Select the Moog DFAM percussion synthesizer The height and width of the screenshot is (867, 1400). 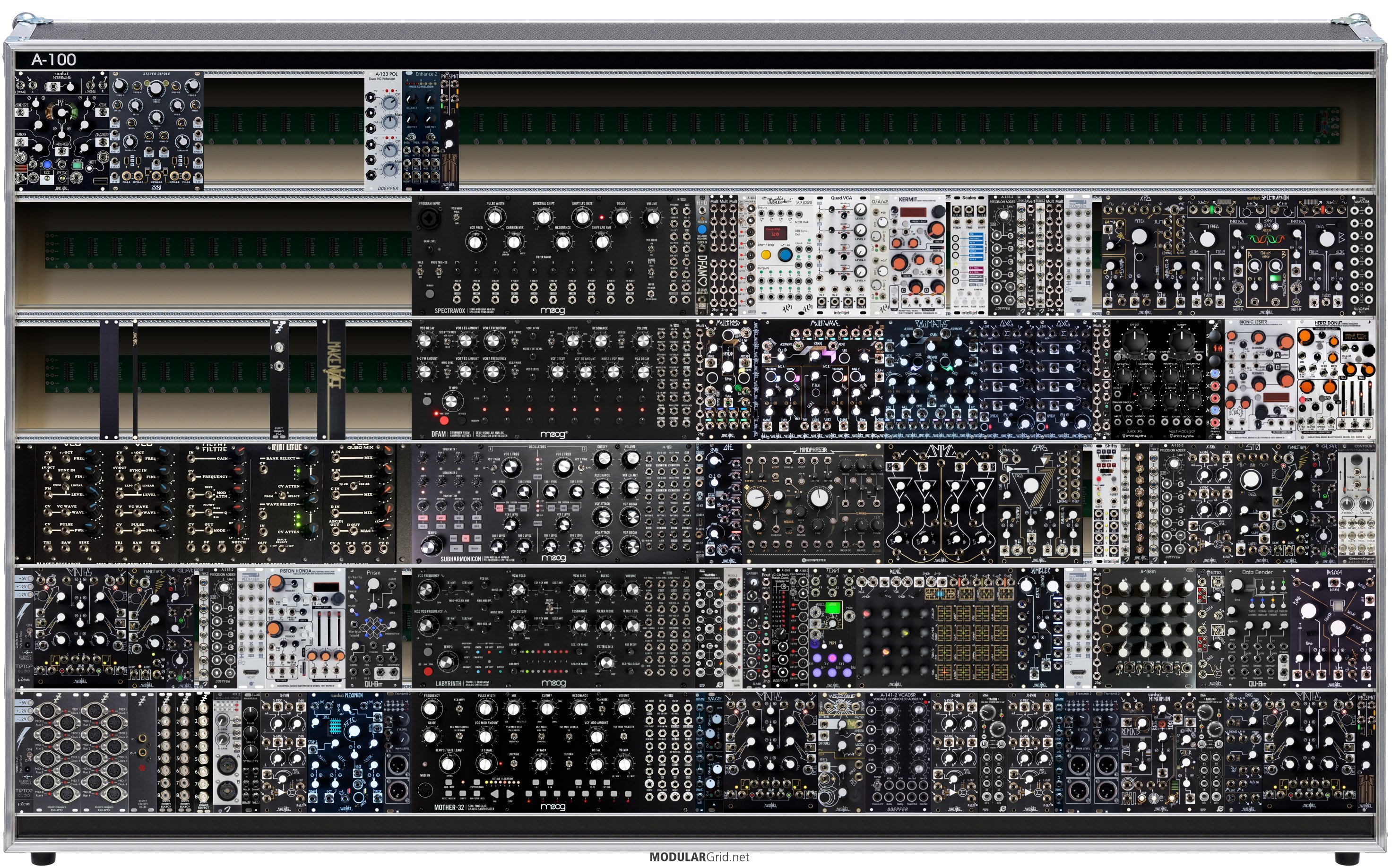click(x=553, y=379)
